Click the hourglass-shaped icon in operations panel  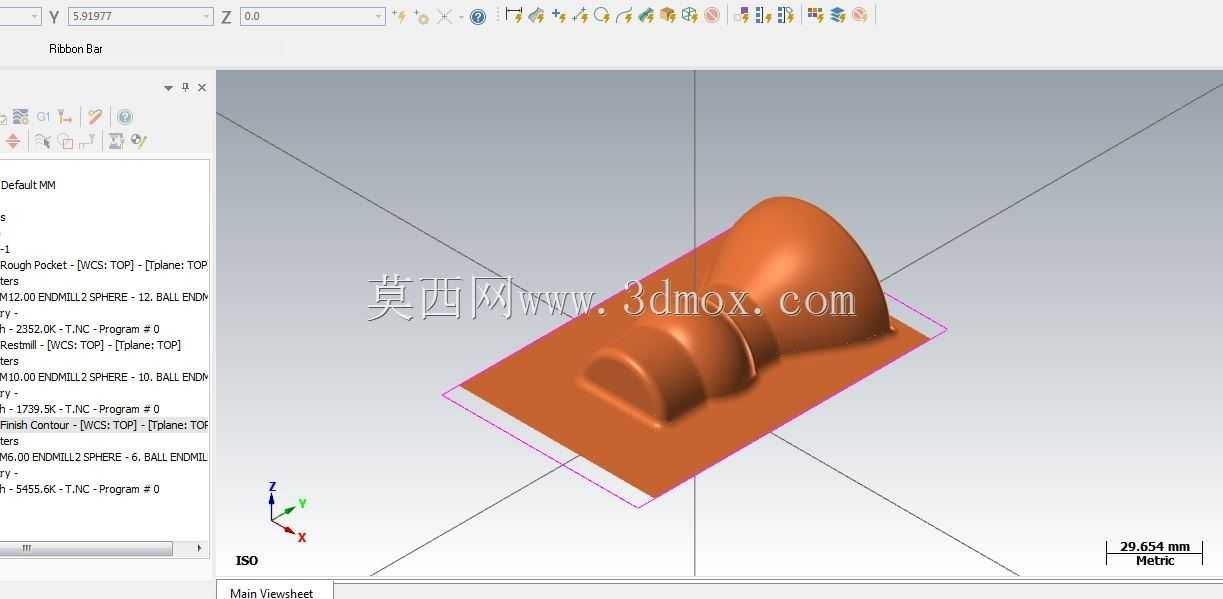tap(116, 141)
